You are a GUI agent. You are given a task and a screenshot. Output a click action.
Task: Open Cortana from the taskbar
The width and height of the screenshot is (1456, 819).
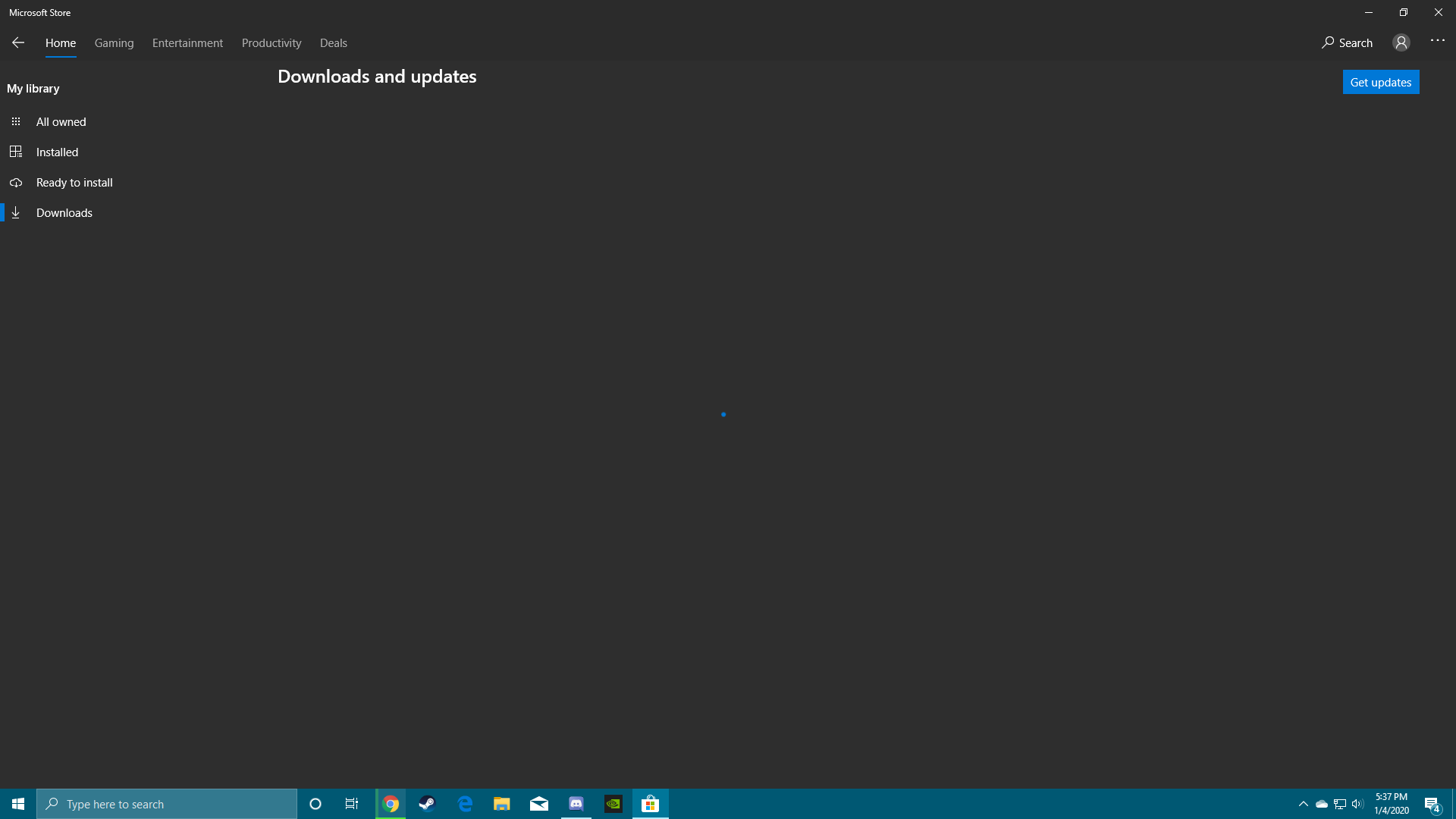pos(315,804)
